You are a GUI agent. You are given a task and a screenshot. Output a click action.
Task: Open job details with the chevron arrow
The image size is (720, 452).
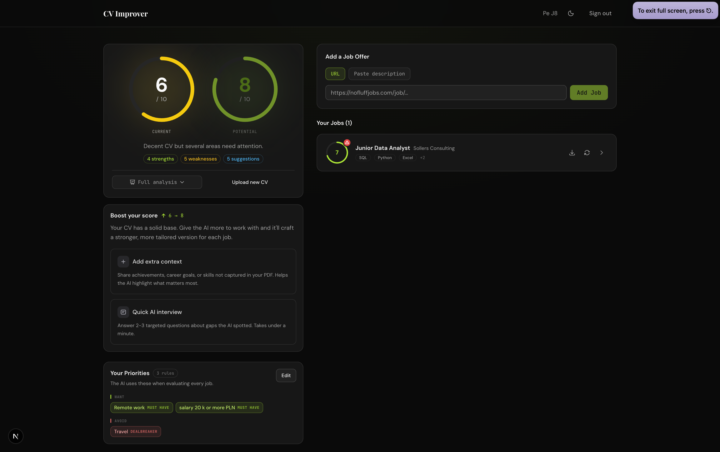(602, 153)
